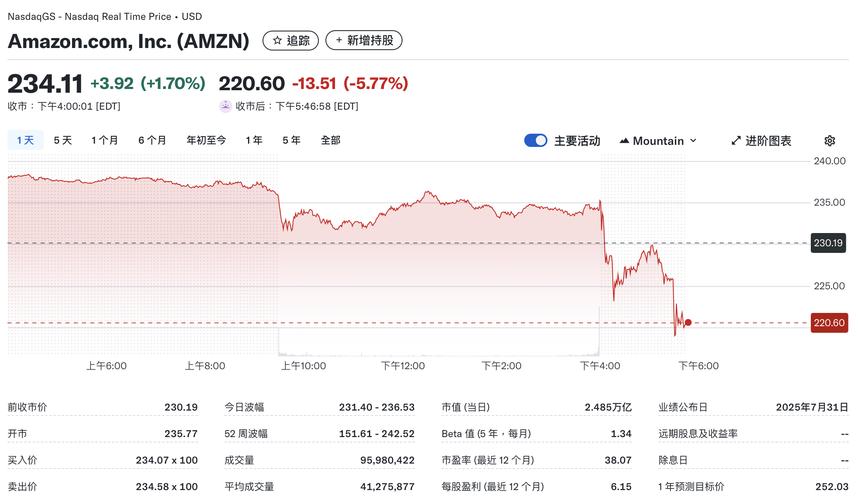Image resolution: width=858 pixels, height=500 pixels.
Task: Expand the Mountain chart type dropdown
Action: 658,141
